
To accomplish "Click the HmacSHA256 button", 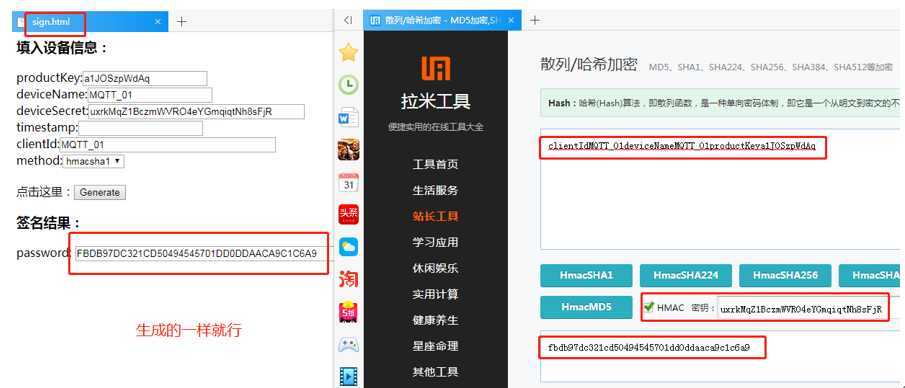I will click(x=785, y=275).
